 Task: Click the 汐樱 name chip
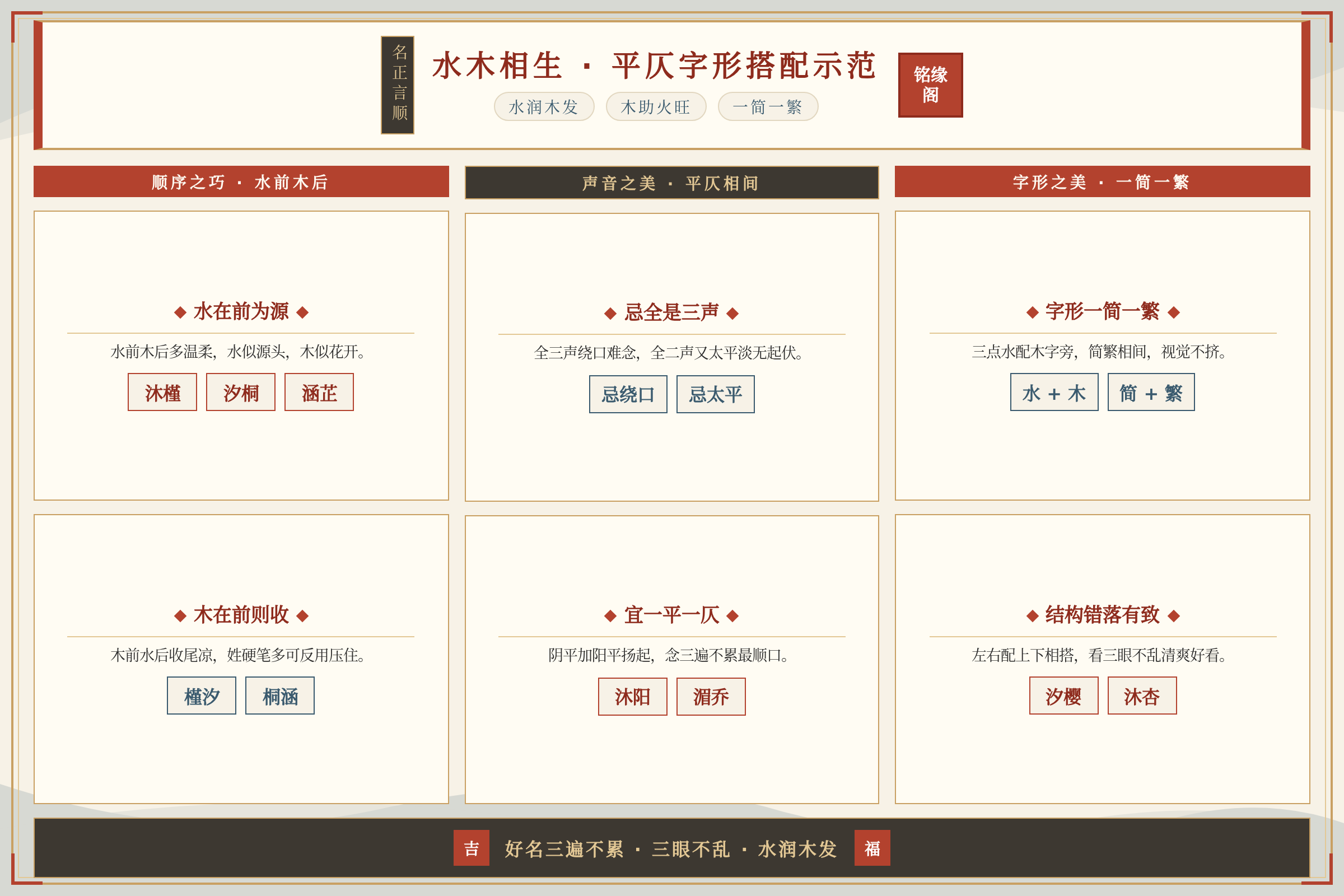[1063, 696]
